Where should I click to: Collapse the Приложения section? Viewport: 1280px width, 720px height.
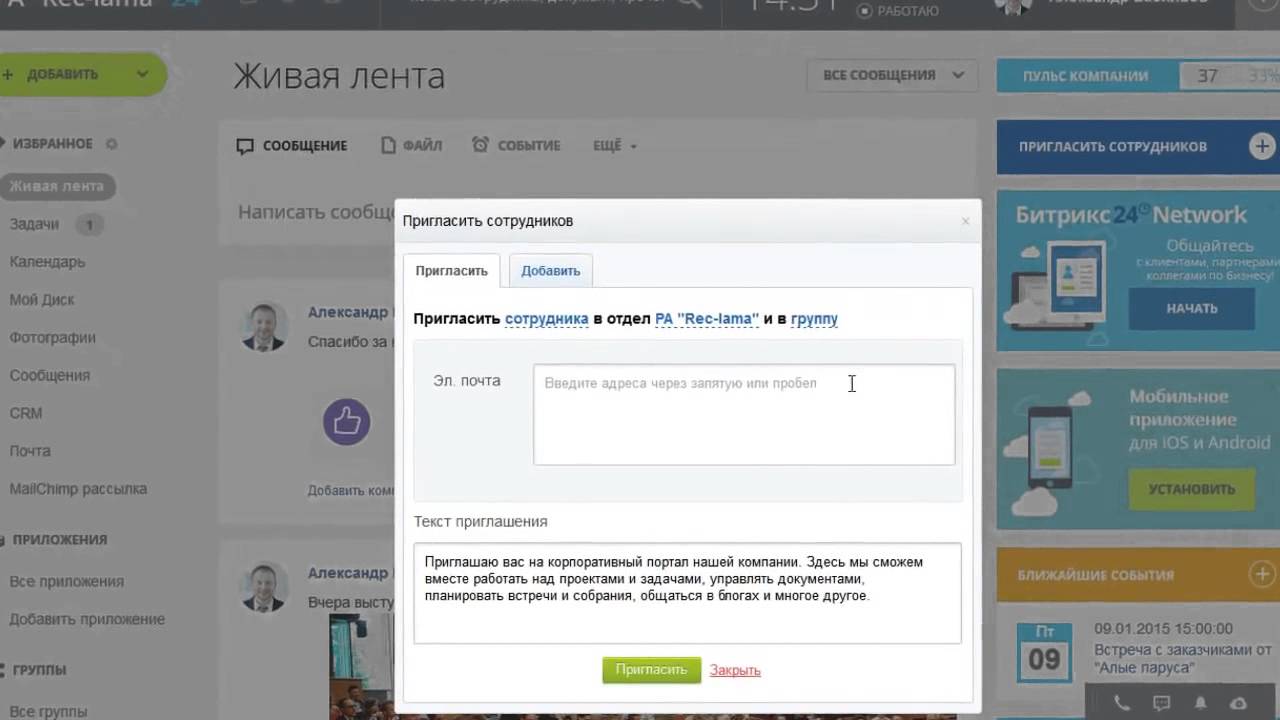[54, 540]
